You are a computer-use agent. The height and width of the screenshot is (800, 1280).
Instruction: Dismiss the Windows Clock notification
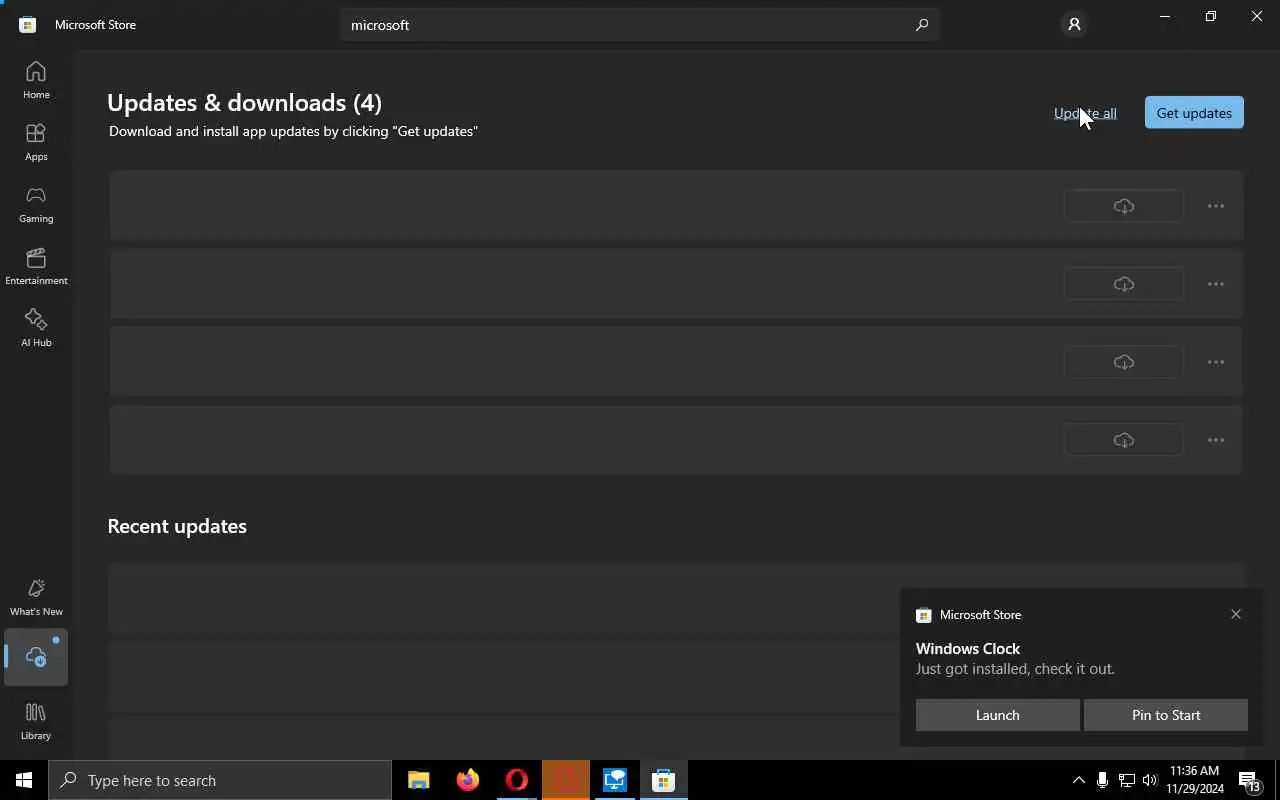click(1236, 614)
